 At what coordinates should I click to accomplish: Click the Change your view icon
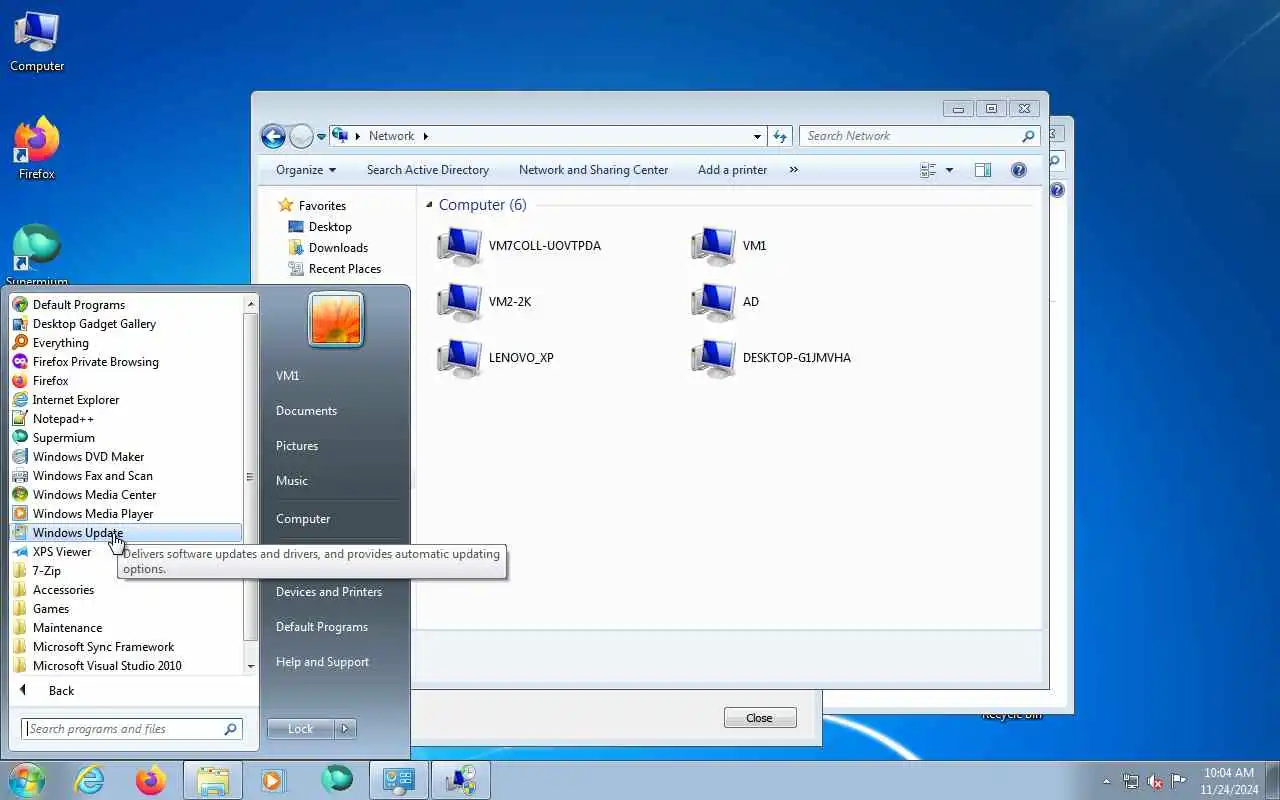coord(928,170)
